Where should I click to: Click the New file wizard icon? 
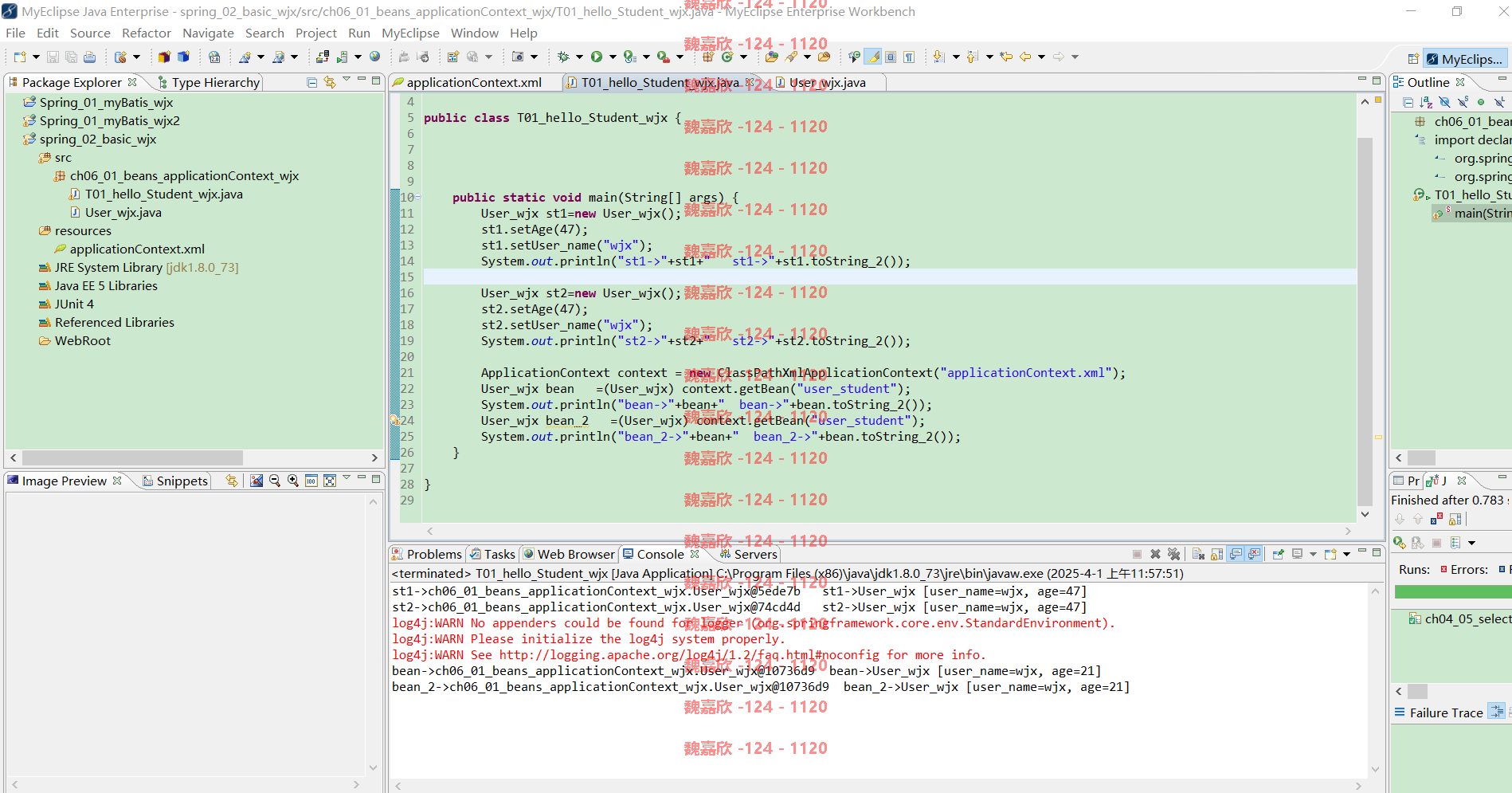(x=20, y=57)
